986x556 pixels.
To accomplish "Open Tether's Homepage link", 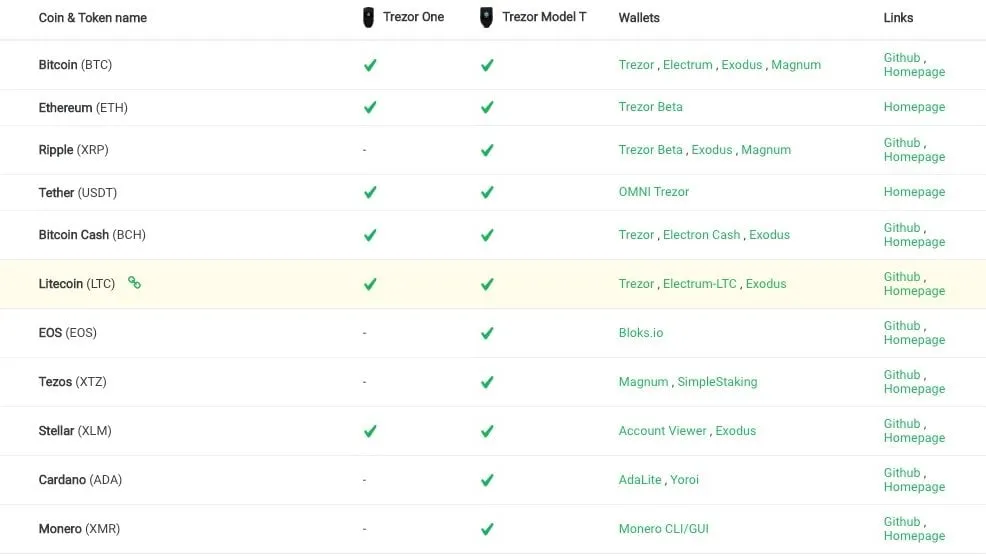I will coord(914,192).
